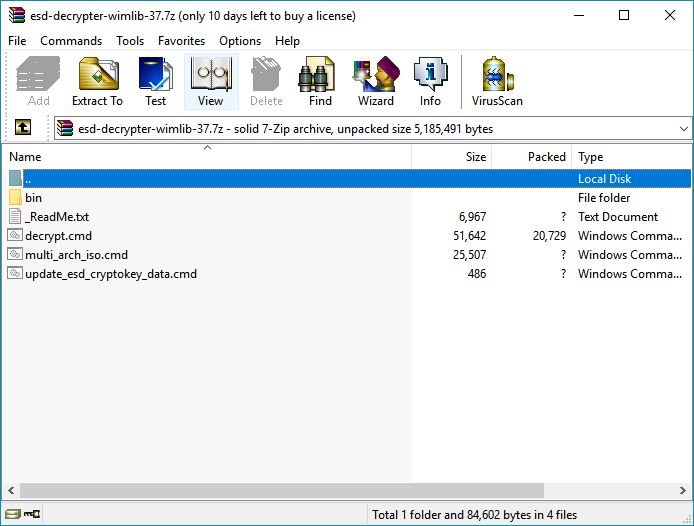
Task: Sort the list by Name column
Action: (x=207, y=157)
